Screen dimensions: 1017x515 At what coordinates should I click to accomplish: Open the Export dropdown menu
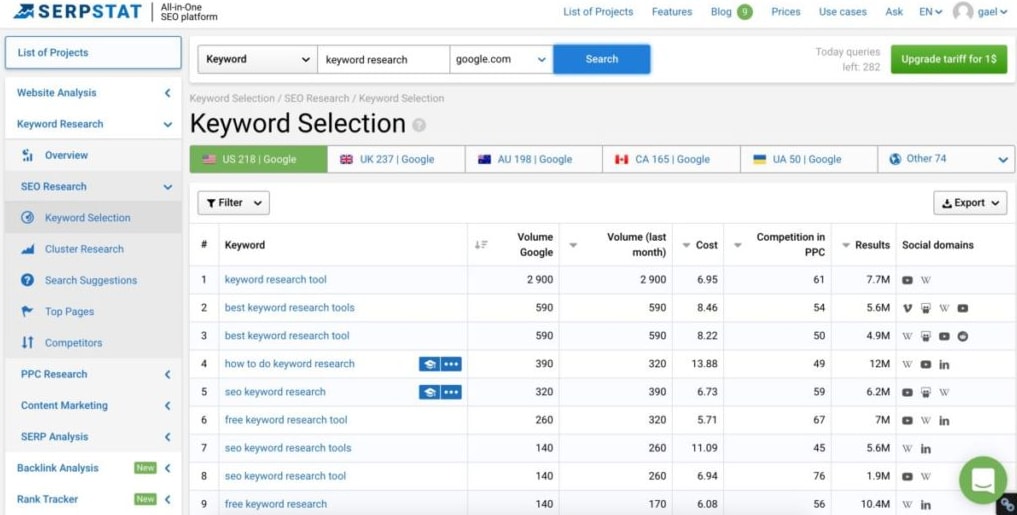[x=970, y=203]
